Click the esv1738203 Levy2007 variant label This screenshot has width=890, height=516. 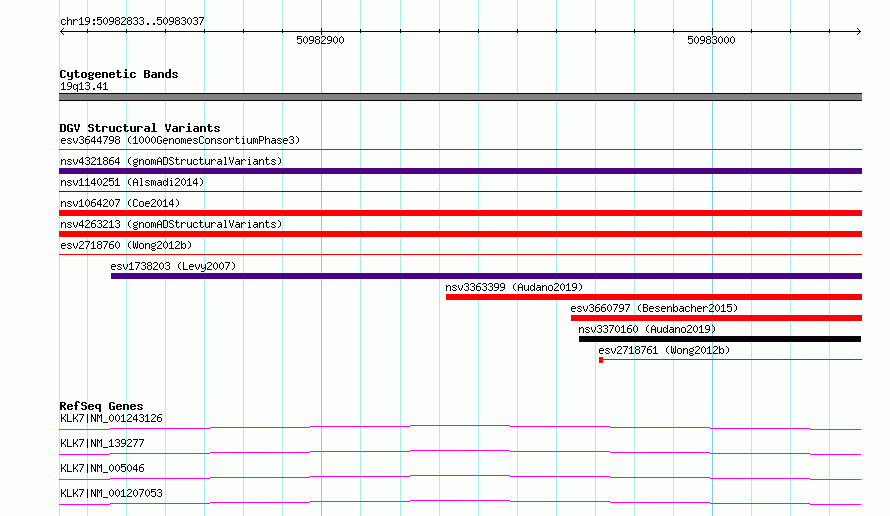tap(173, 266)
